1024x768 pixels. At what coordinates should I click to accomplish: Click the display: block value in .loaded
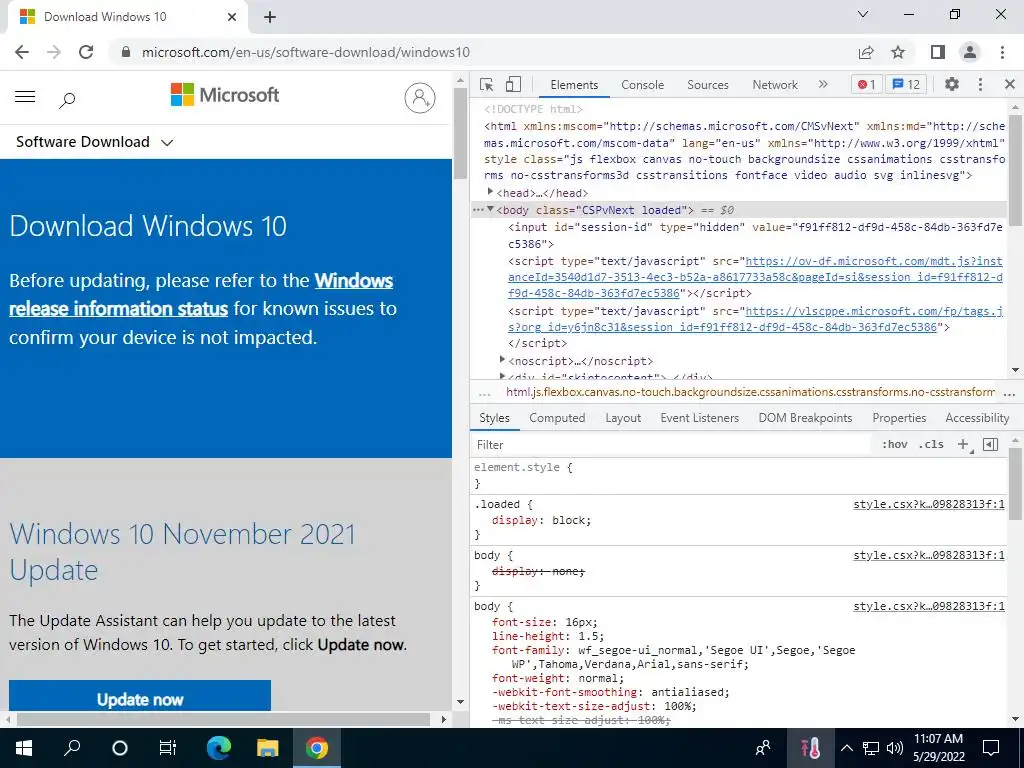(571, 520)
